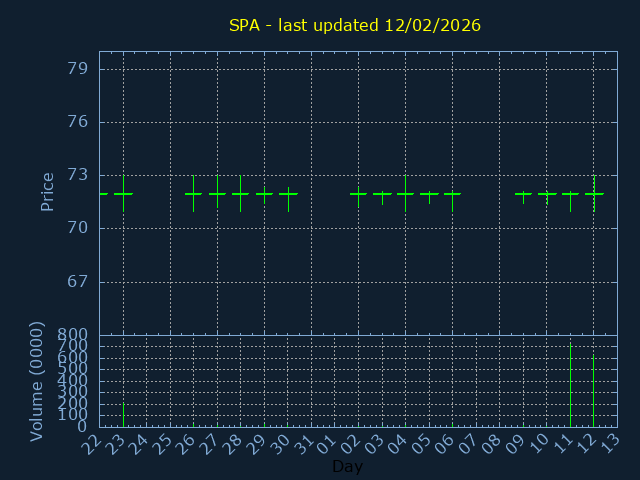Click the day 09 candlestick
Screen dimensions: 640x480
pos(523,194)
